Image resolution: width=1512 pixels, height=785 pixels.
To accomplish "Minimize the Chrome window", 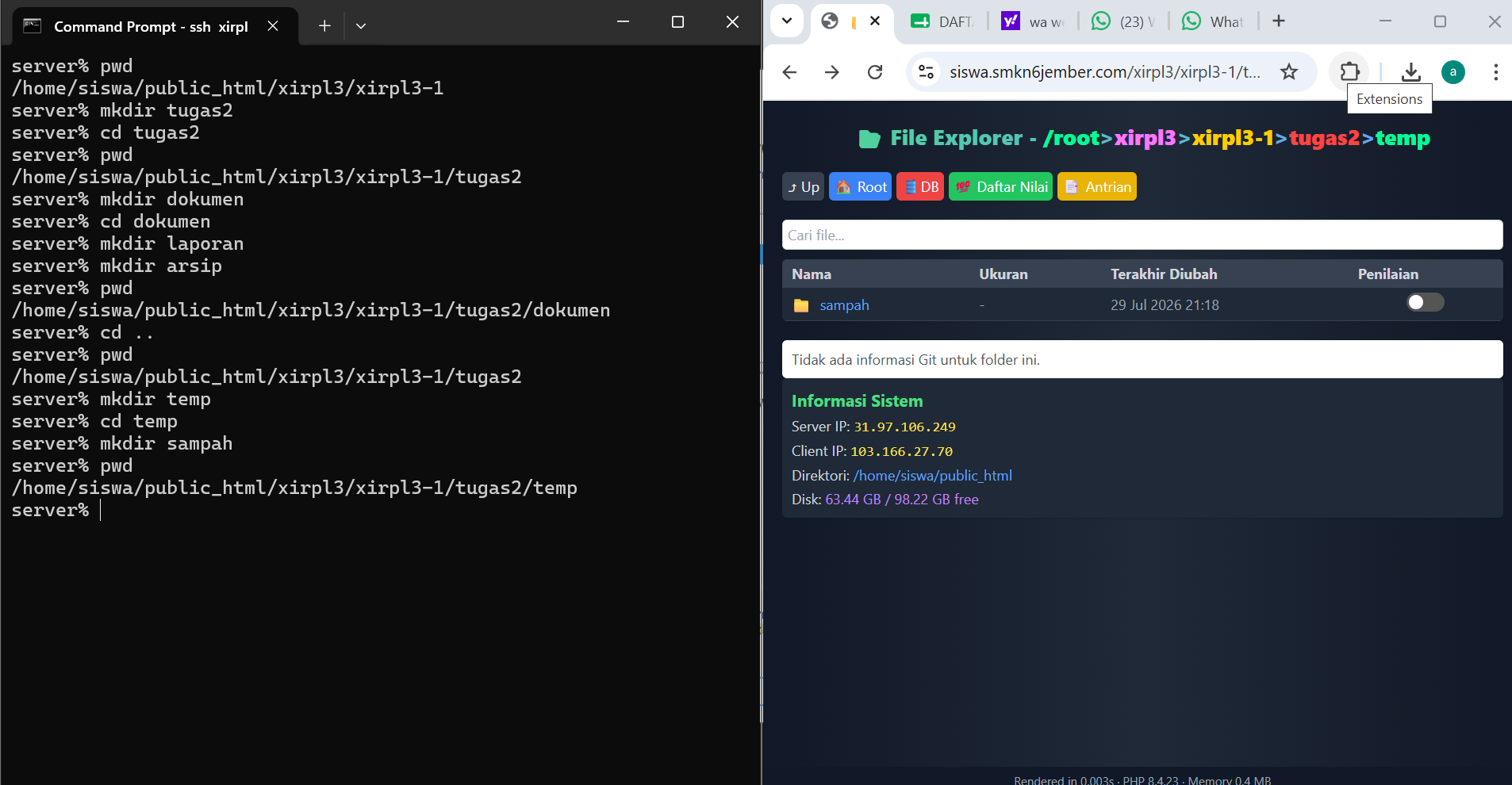I will coord(1386,21).
